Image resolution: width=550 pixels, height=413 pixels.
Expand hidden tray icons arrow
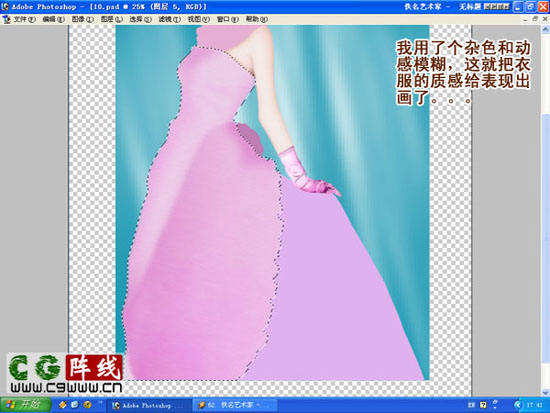518,405
